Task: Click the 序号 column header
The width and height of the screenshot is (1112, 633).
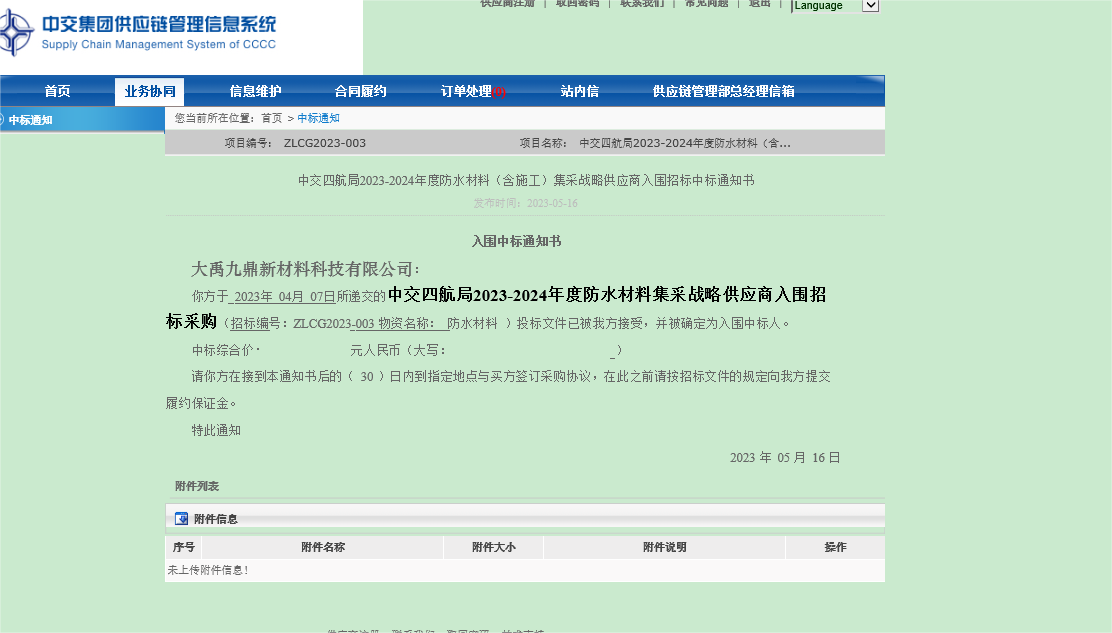Action: tap(184, 547)
